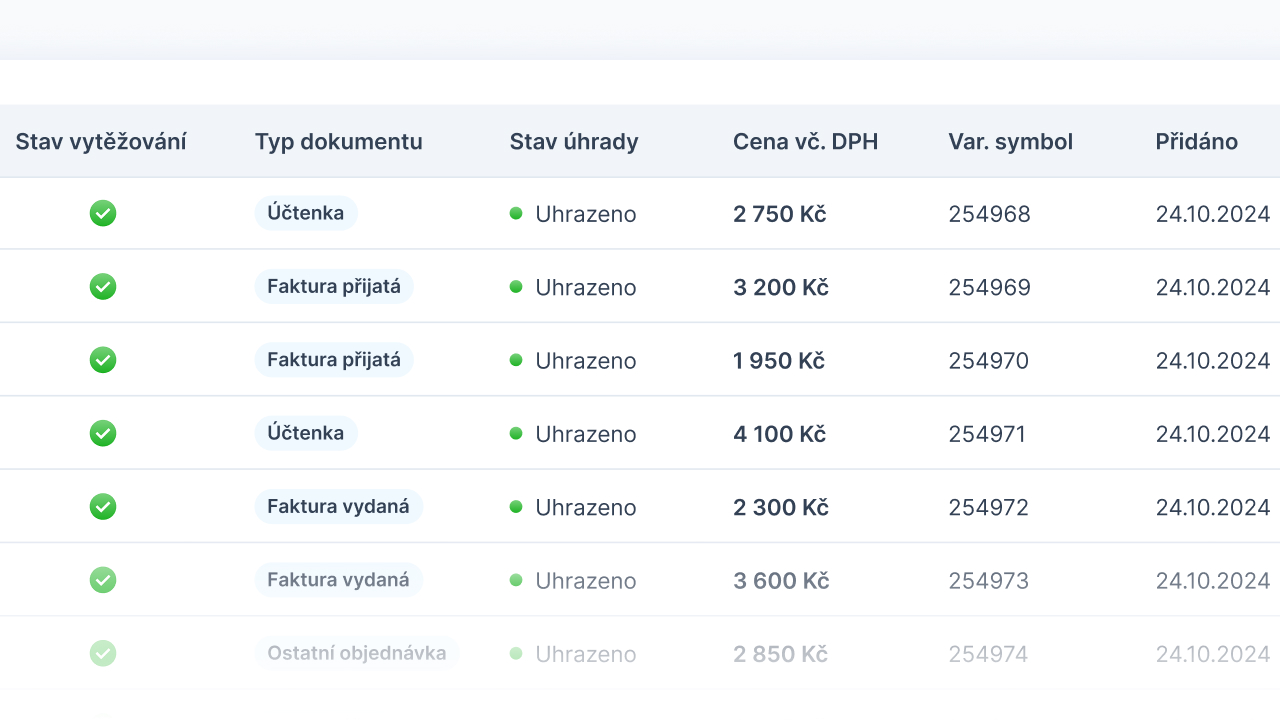Select the Typ dokumentu column header
The image size is (1280, 720).
338,141
